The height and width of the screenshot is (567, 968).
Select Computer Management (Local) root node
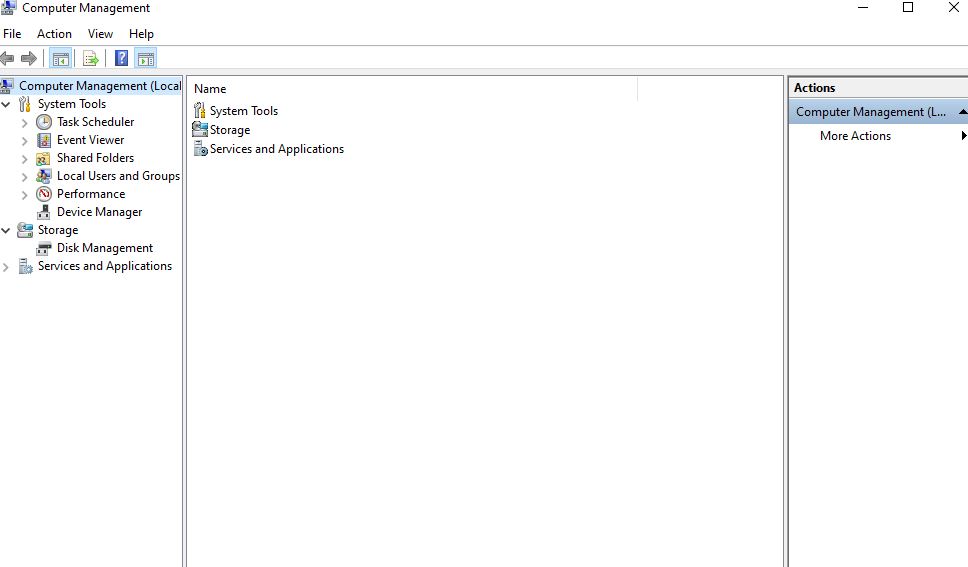[x=100, y=86]
